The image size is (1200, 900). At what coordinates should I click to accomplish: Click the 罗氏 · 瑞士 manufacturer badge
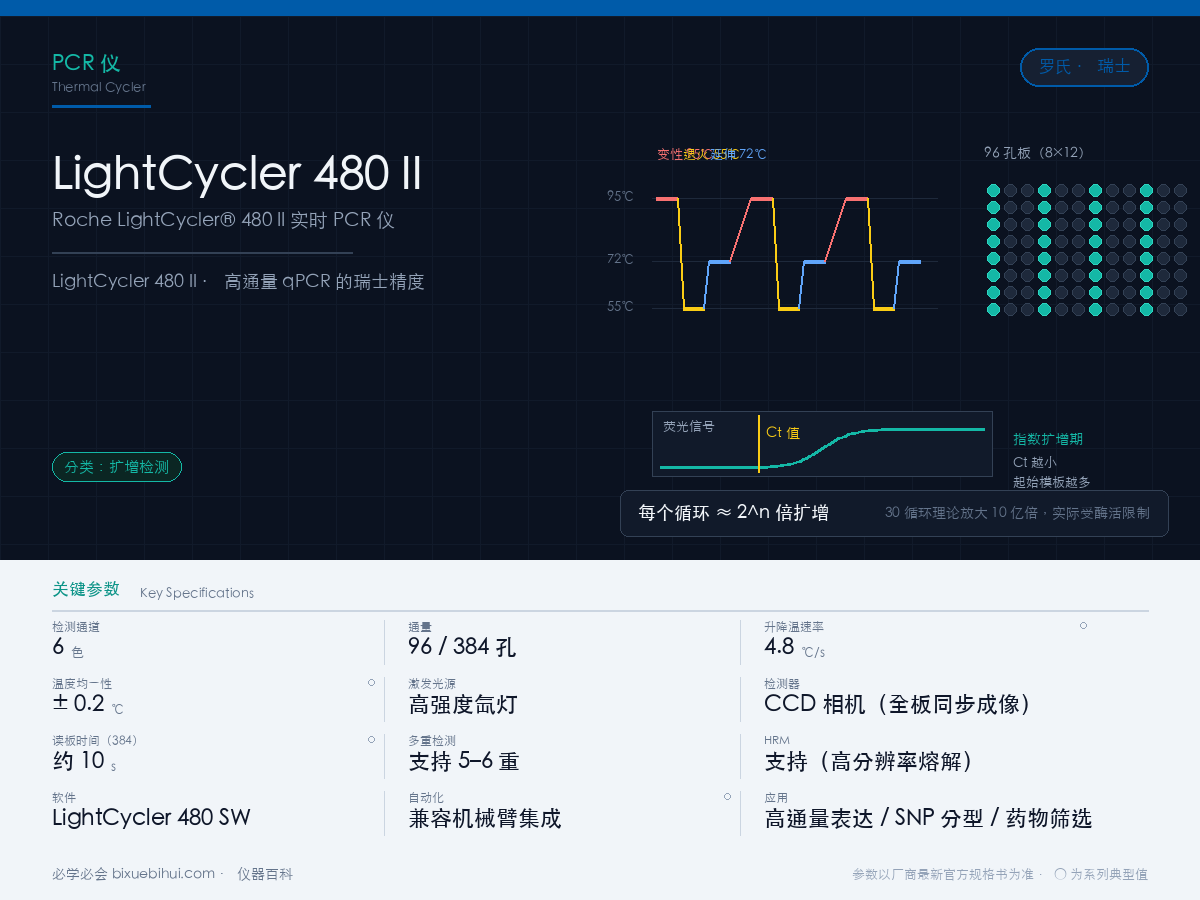[1084, 67]
